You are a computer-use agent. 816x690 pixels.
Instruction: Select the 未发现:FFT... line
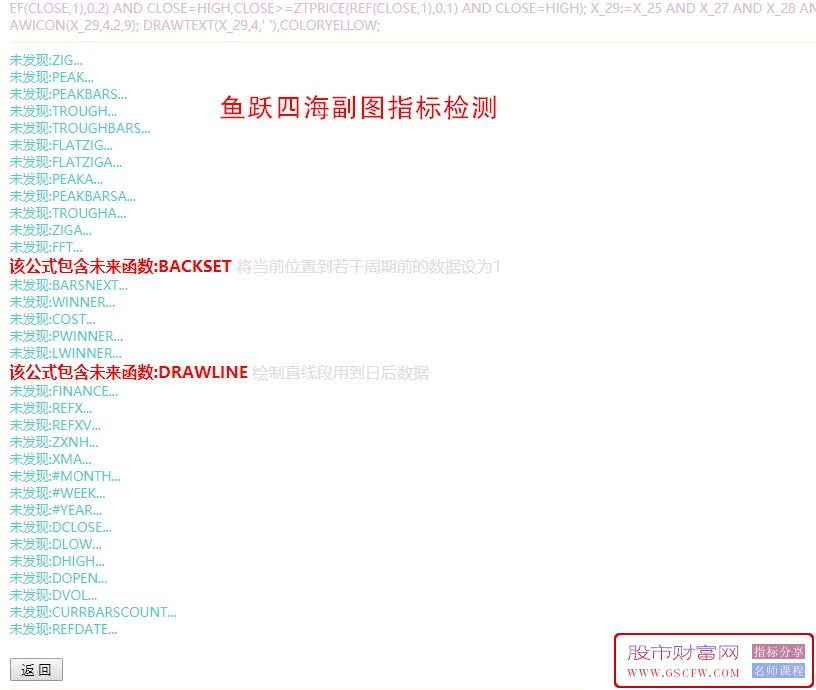point(46,248)
